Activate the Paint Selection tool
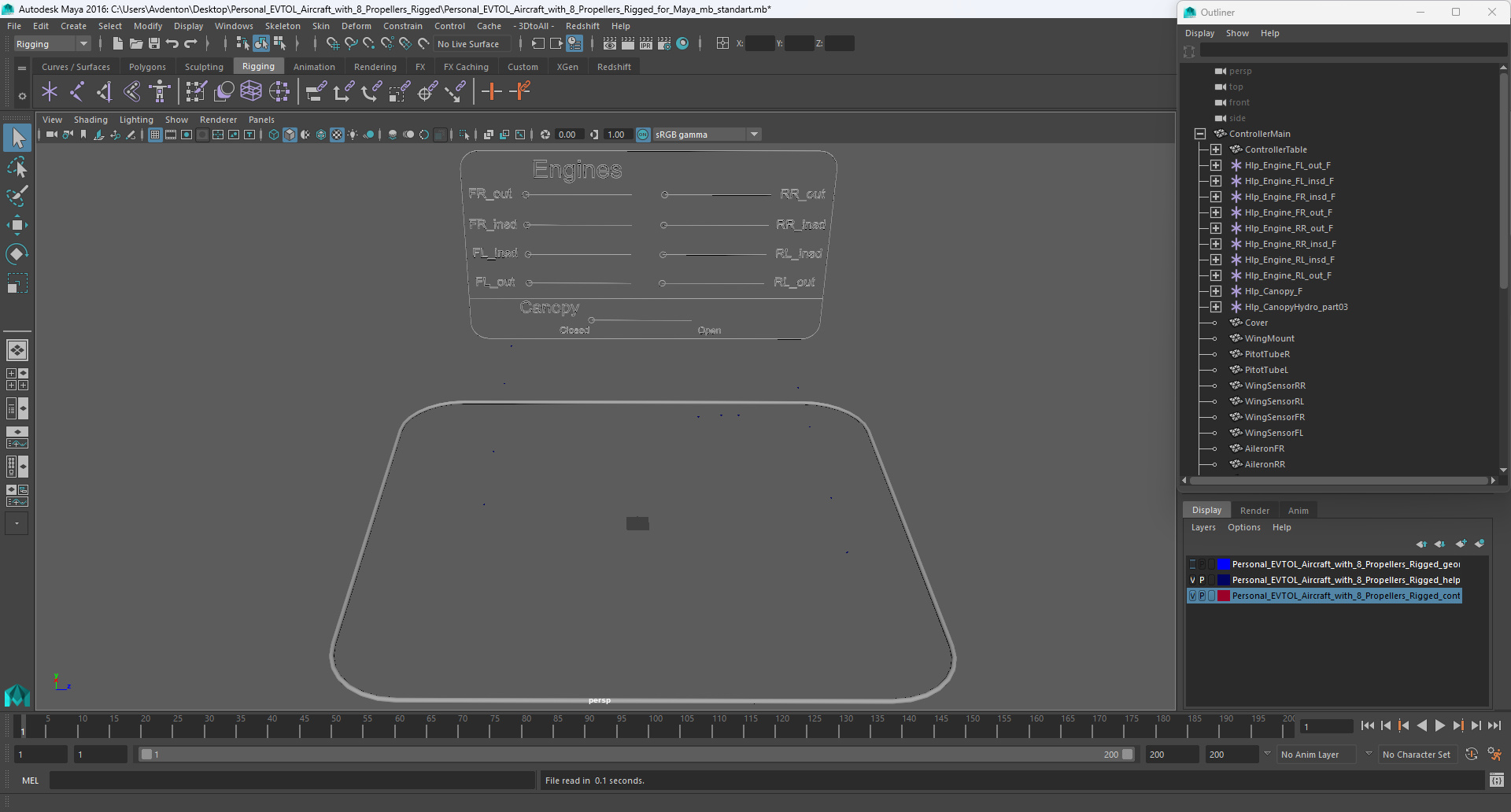 (17, 196)
